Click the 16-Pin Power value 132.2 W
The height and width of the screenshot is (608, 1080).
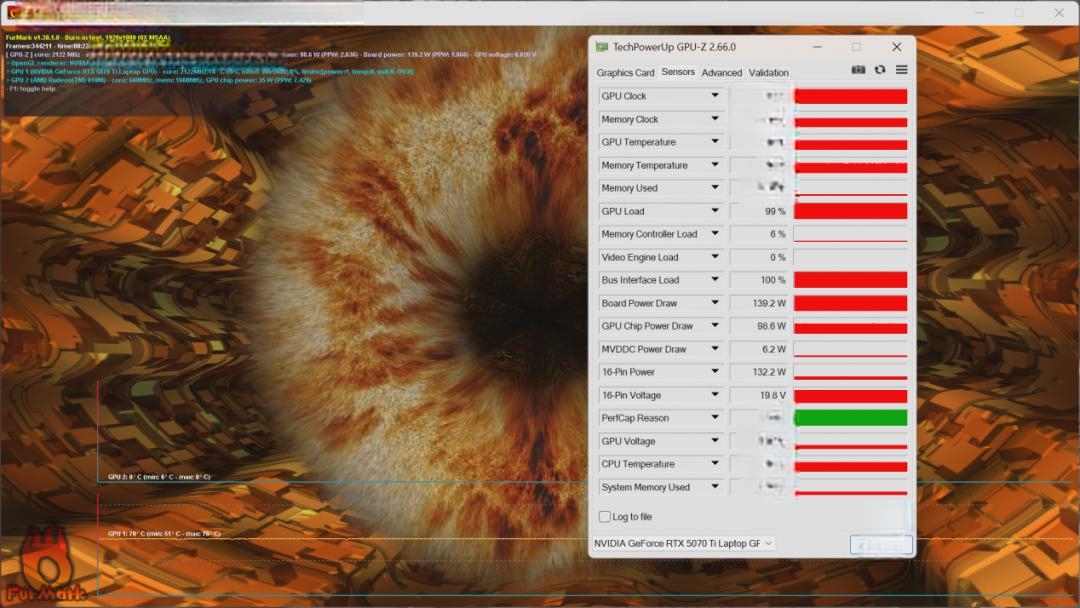click(x=769, y=372)
